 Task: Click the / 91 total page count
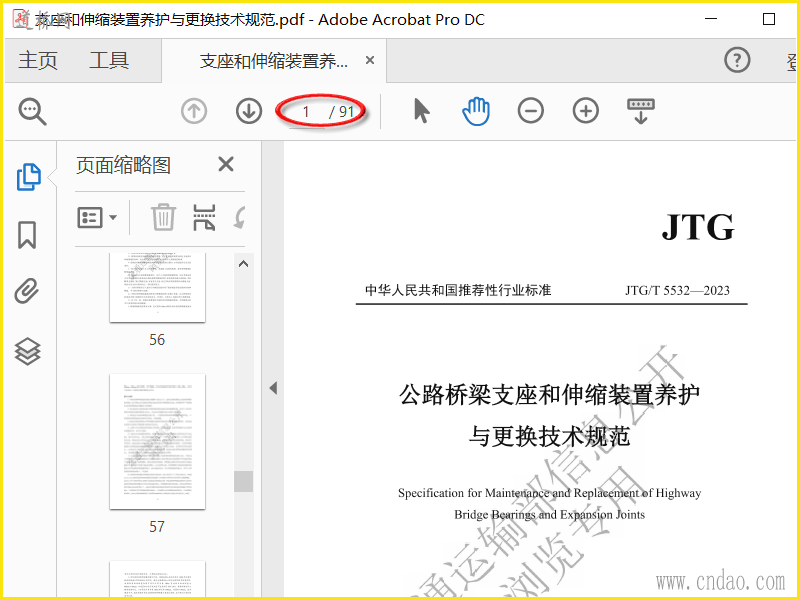point(341,112)
